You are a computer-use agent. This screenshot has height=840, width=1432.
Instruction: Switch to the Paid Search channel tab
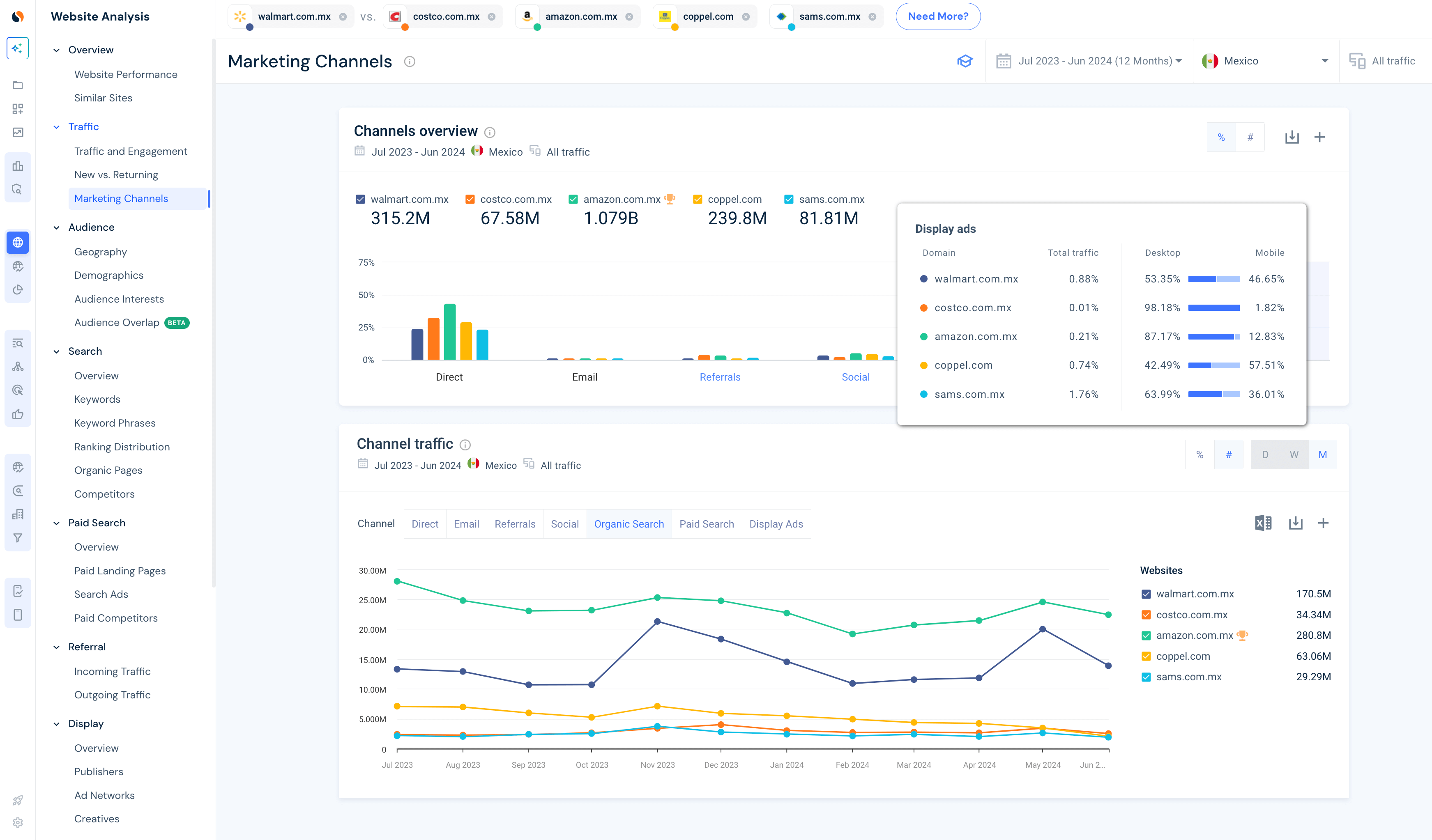pyautogui.click(x=706, y=523)
